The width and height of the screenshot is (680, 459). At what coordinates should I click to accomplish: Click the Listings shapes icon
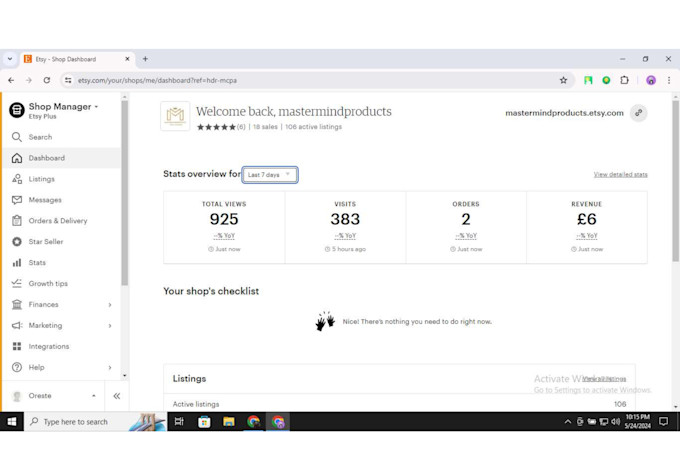(17, 179)
